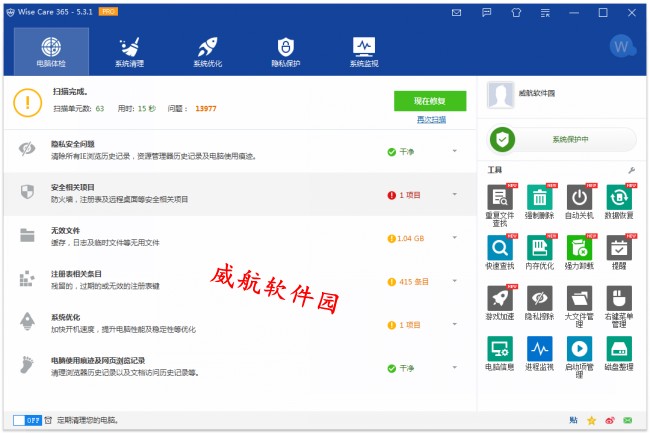650x433 pixels.
Task: Click the 再次扫描 link
Action: (431, 120)
